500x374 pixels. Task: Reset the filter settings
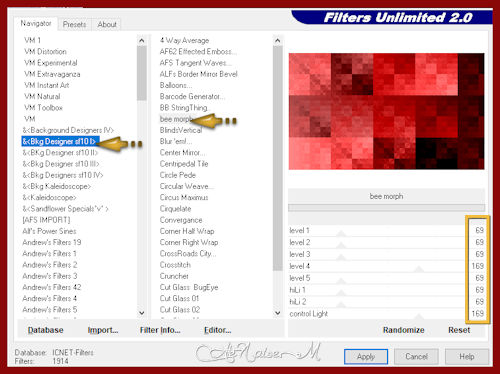459,330
